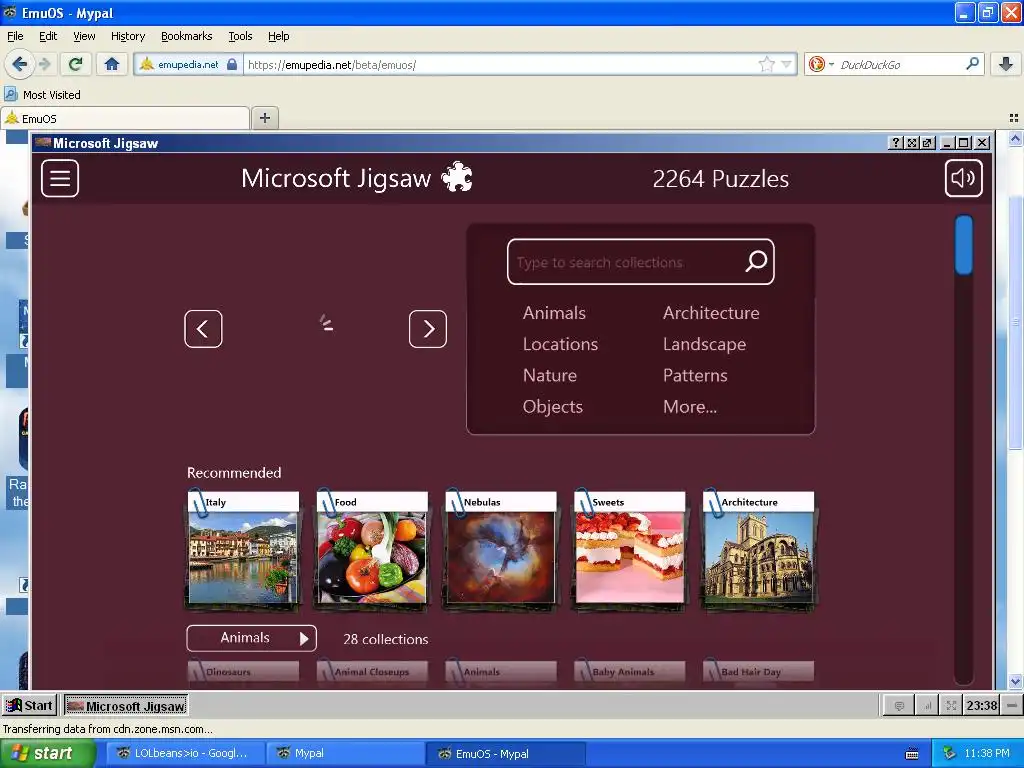Click the browser Forward arrow
The height and width of the screenshot is (768, 1024).
pos(44,64)
